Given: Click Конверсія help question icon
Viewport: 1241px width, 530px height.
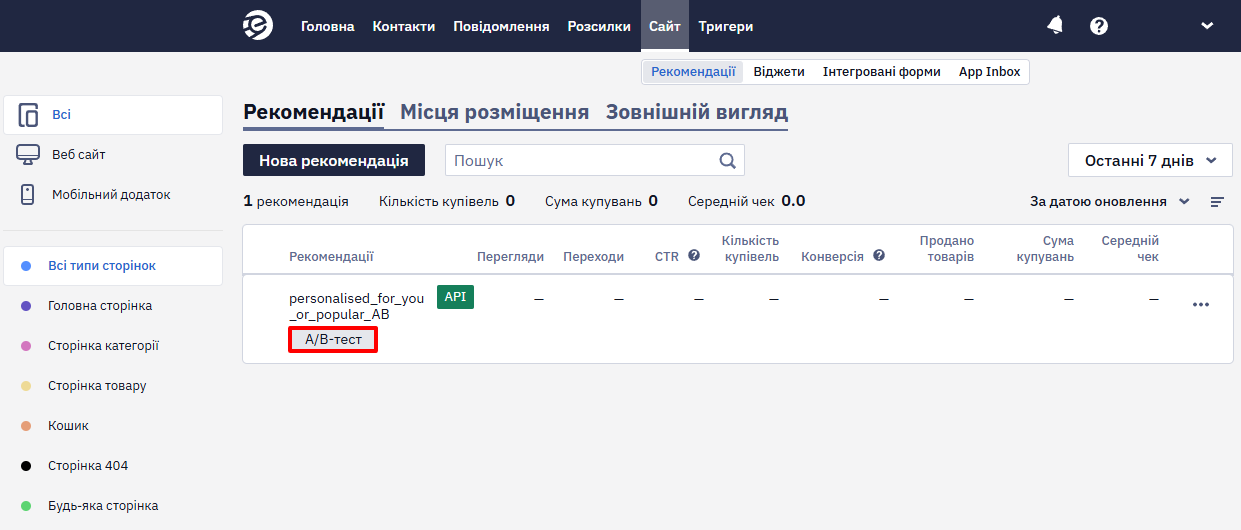Looking at the screenshot, I should point(879,256).
